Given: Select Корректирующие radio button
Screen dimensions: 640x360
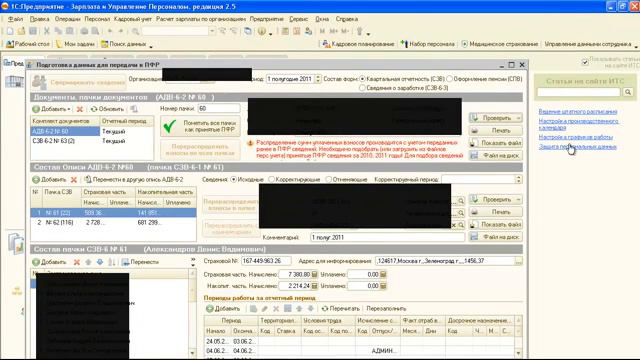Looking at the screenshot, I should point(271,180).
